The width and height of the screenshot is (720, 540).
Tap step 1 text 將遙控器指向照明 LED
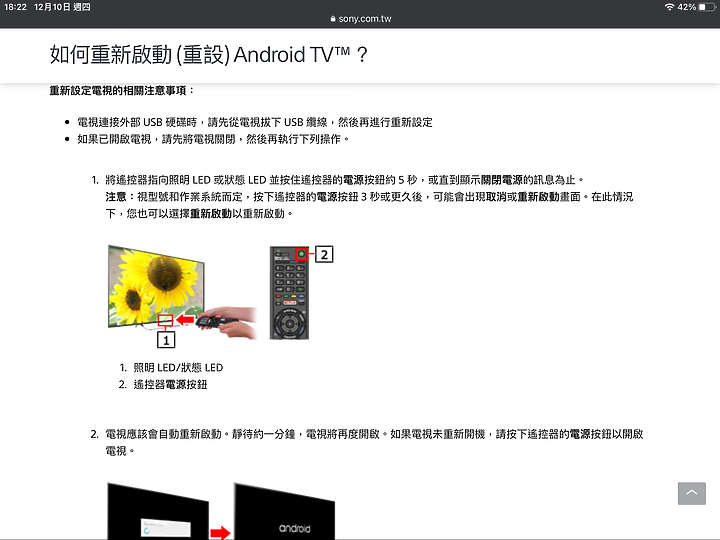coord(344,180)
